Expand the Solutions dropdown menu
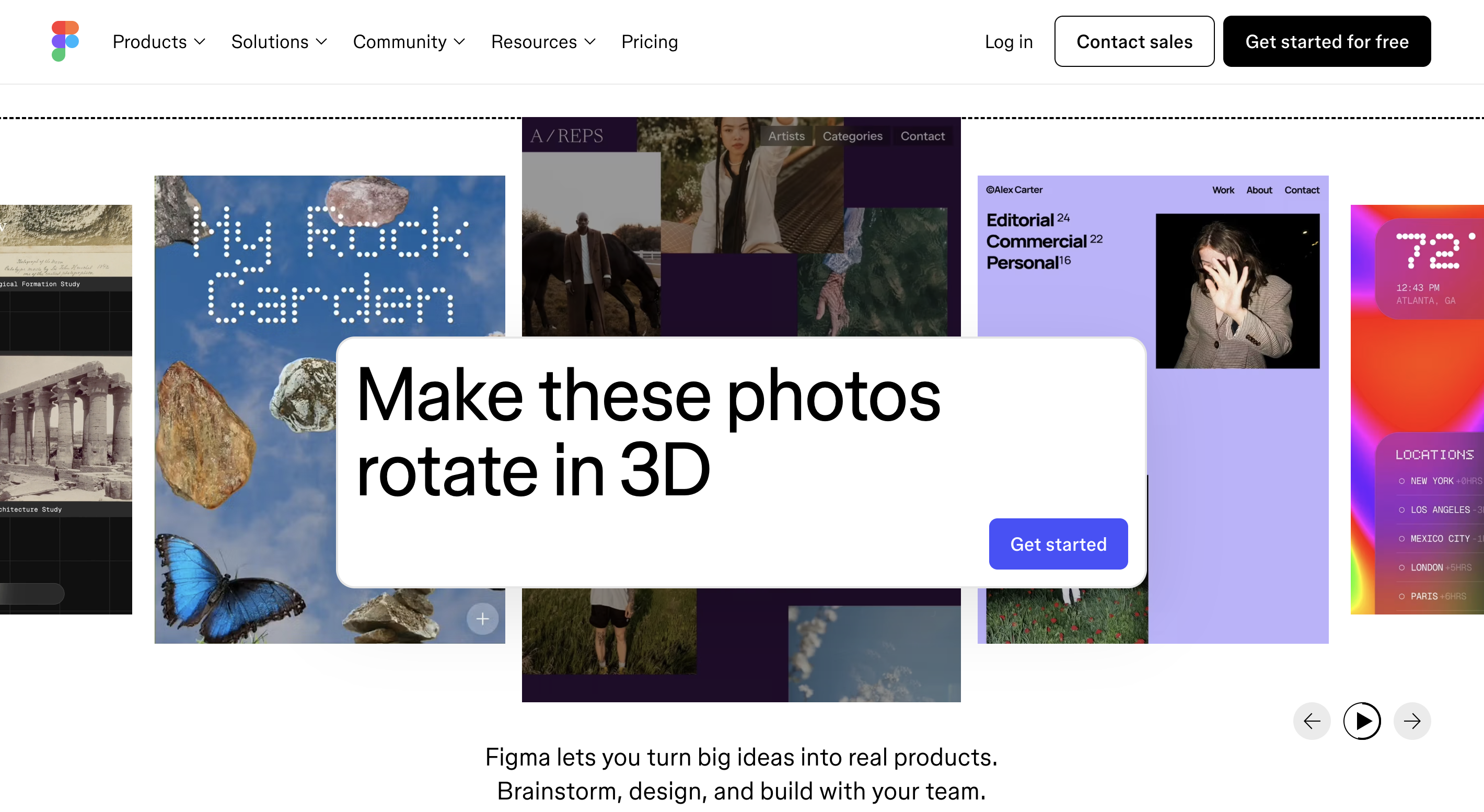The height and width of the screenshot is (812, 1484). [x=279, y=41]
